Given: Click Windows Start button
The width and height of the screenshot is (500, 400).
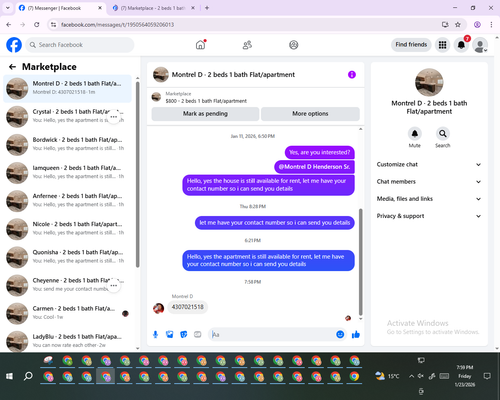Looking at the screenshot, I should pos(9,376).
